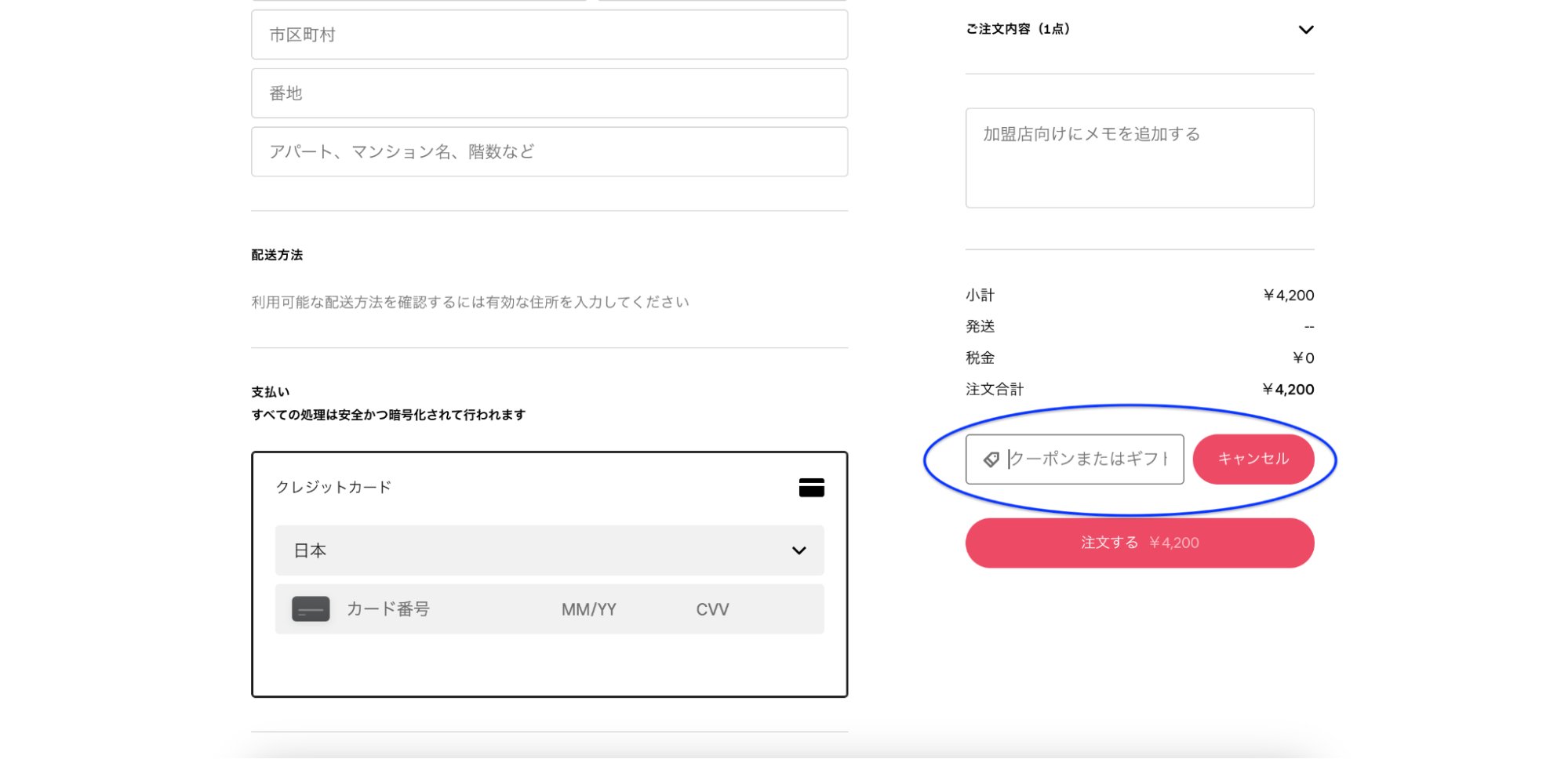Click the アパート、マンション名、階数など field
Screen dimensions: 1568x759
pyautogui.click(x=549, y=151)
